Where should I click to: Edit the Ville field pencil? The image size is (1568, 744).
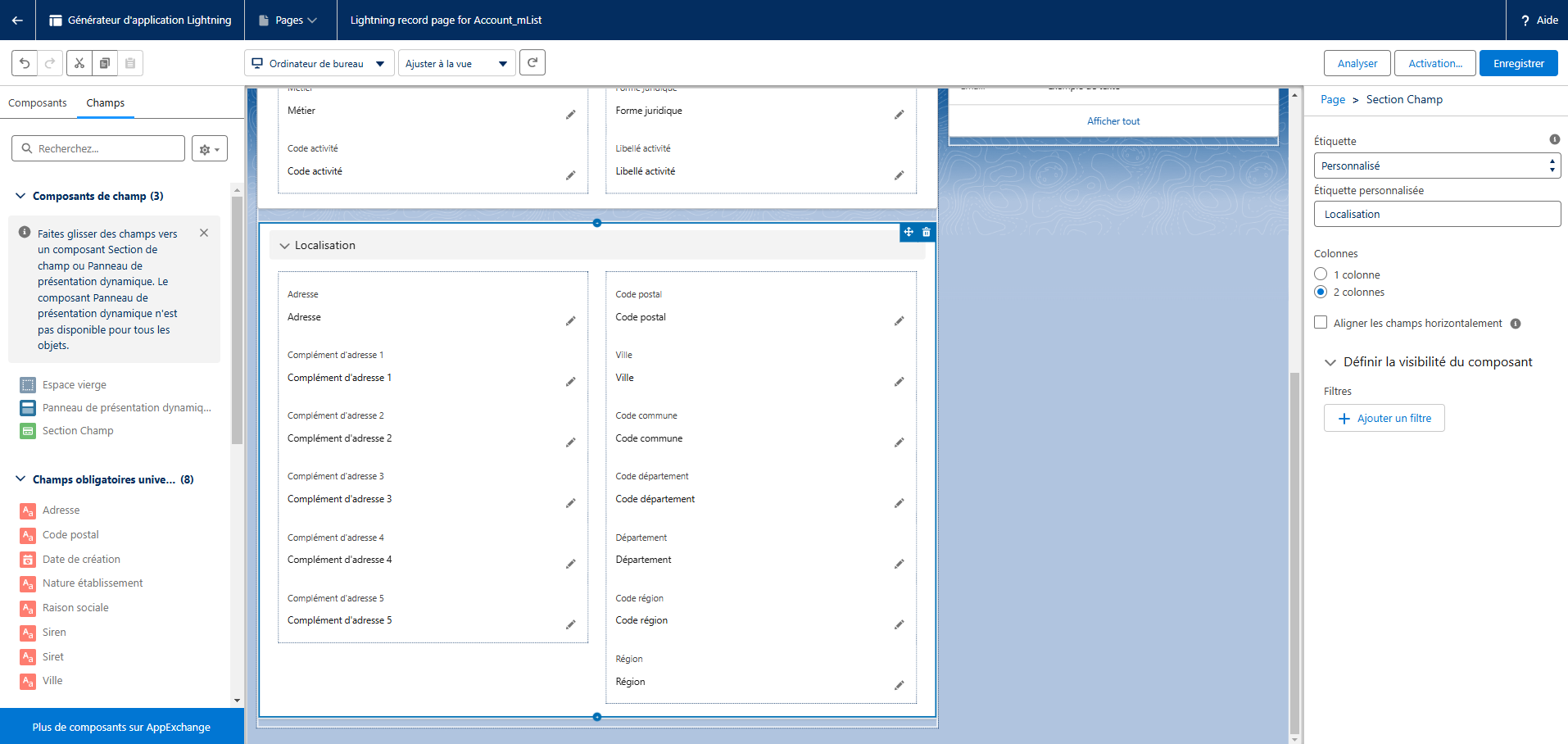pyautogui.click(x=899, y=381)
